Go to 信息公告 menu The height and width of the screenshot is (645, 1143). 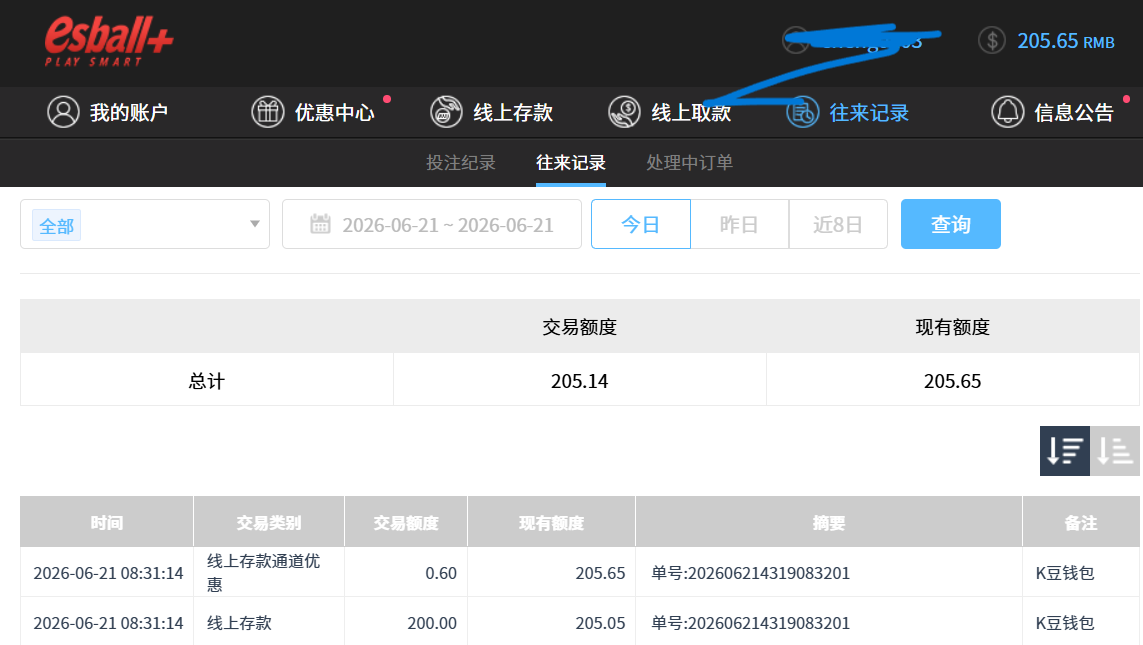click(1074, 113)
